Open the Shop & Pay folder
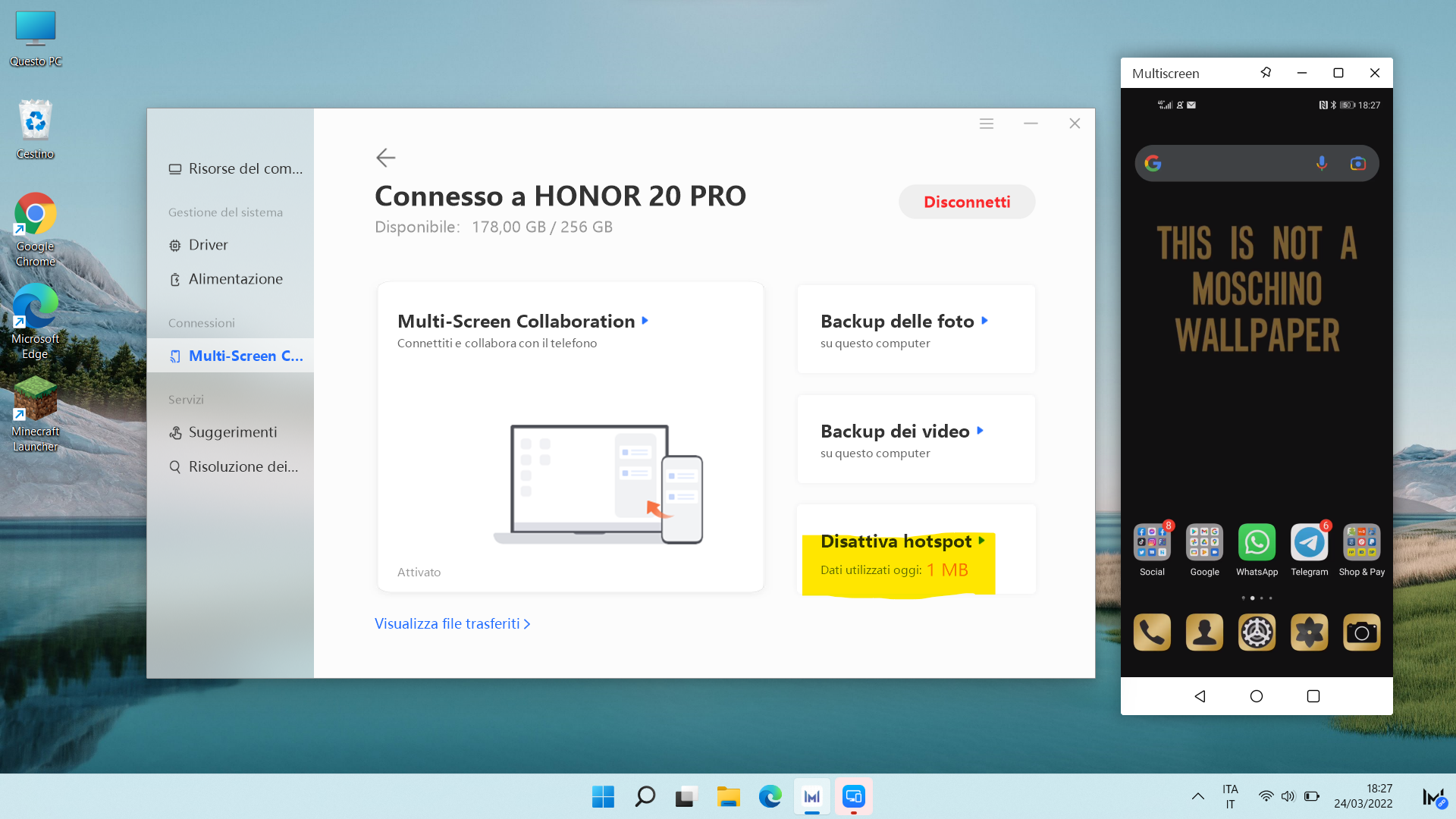The width and height of the screenshot is (1456, 819). (1361, 541)
